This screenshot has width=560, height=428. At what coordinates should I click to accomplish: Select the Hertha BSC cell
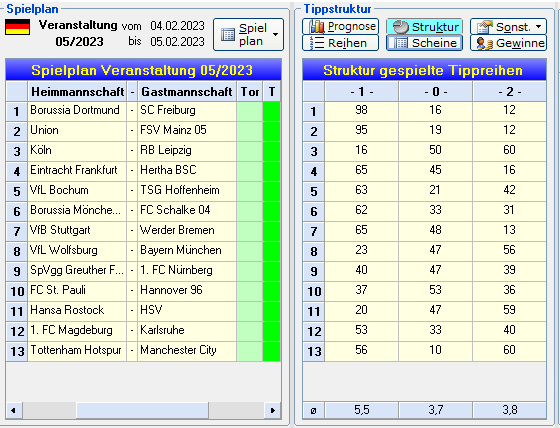(187, 171)
